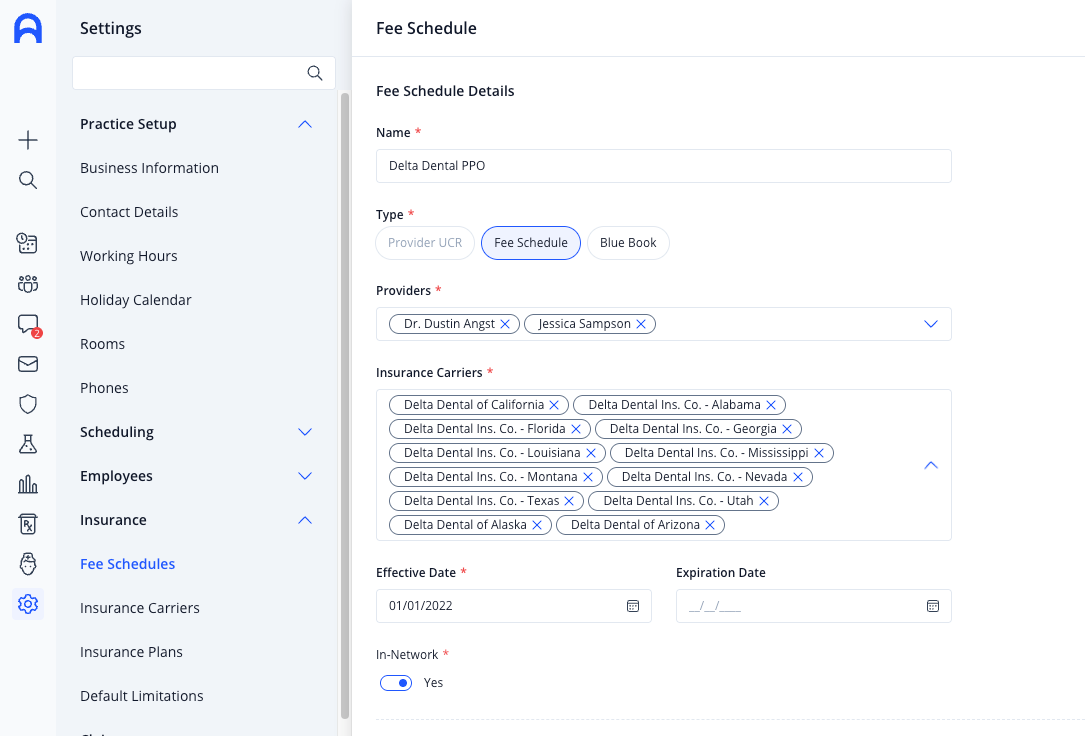This screenshot has width=1085, height=736.
Task: Open Expiration Date calendar picker icon
Action: [933, 606]
